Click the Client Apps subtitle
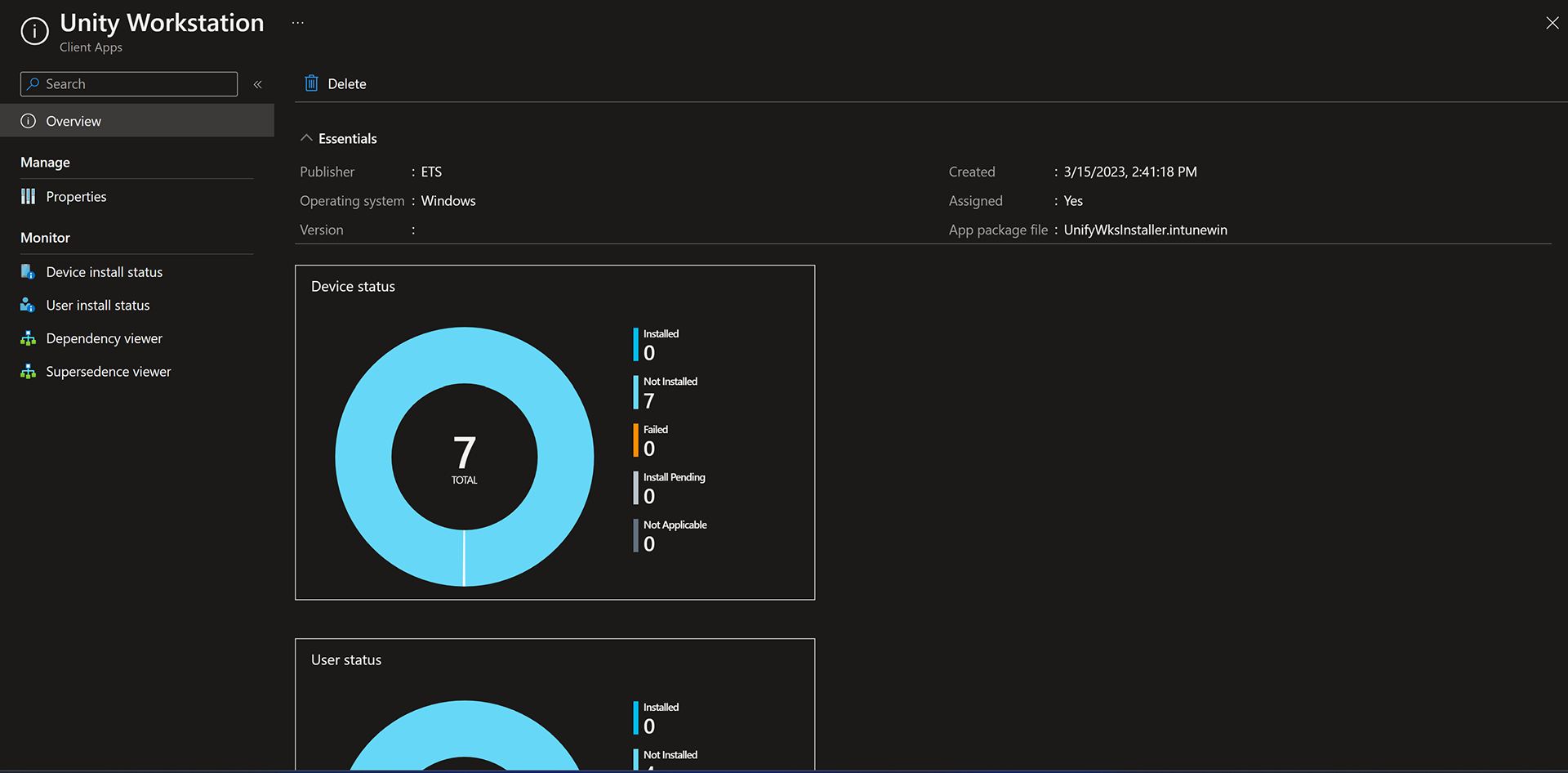The width and height of the screenshot is (1568, 773). coord(91,47)
